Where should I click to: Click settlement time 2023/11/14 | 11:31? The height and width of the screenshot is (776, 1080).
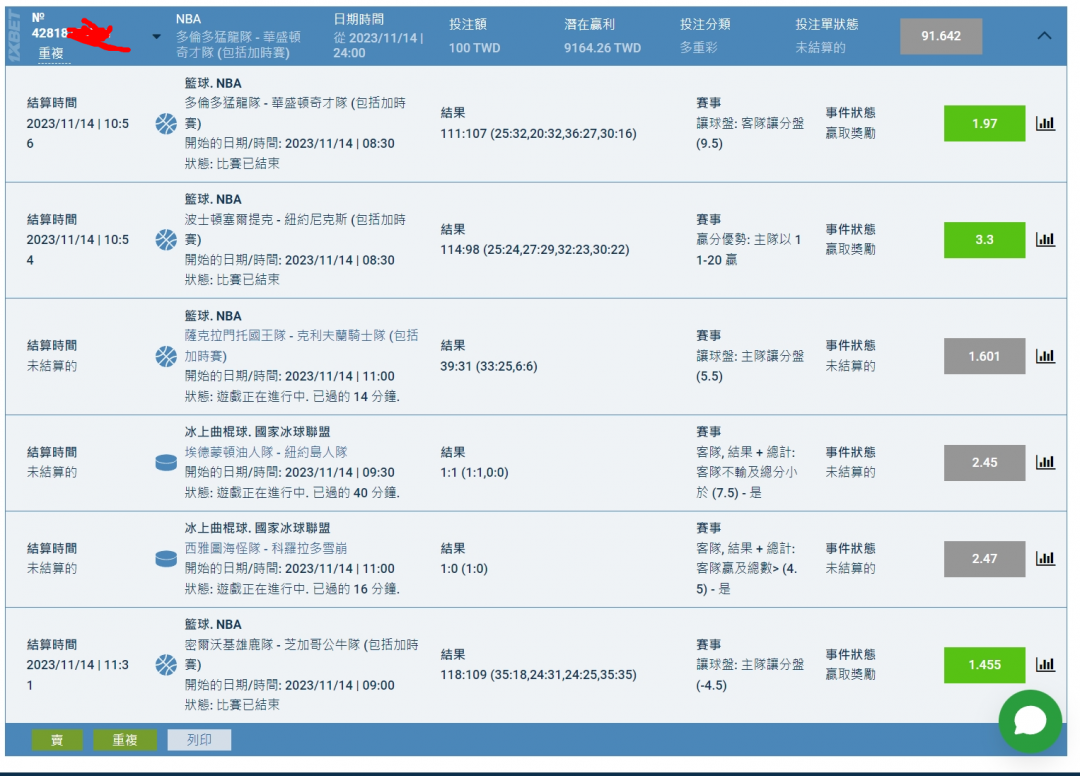pos(78,675)
